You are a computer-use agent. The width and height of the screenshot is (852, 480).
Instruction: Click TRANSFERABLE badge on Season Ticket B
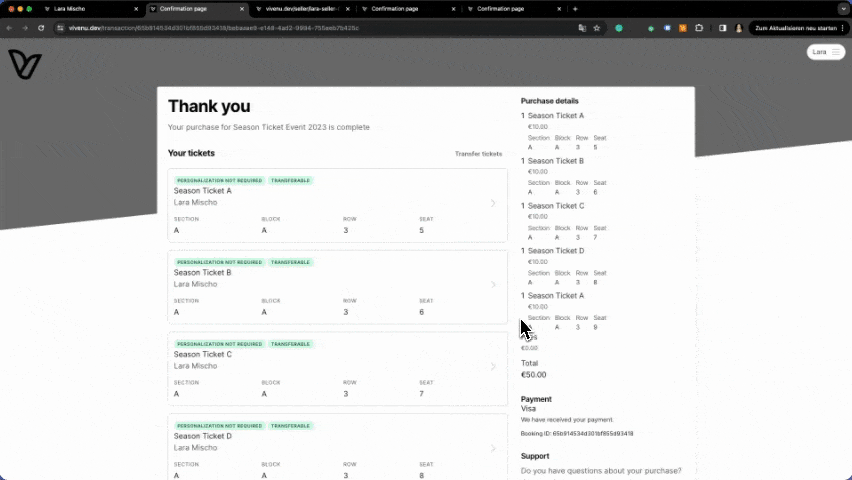[x=290, y=262]
